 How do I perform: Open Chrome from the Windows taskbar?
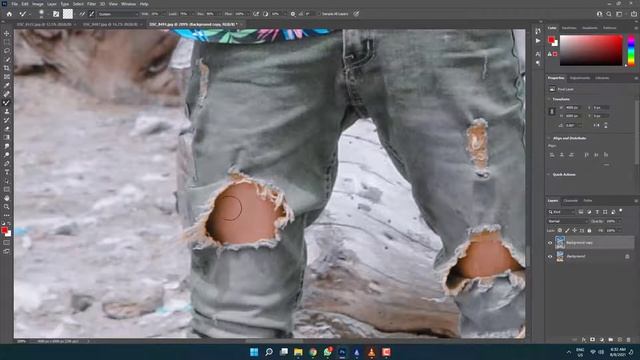(313, 352)
